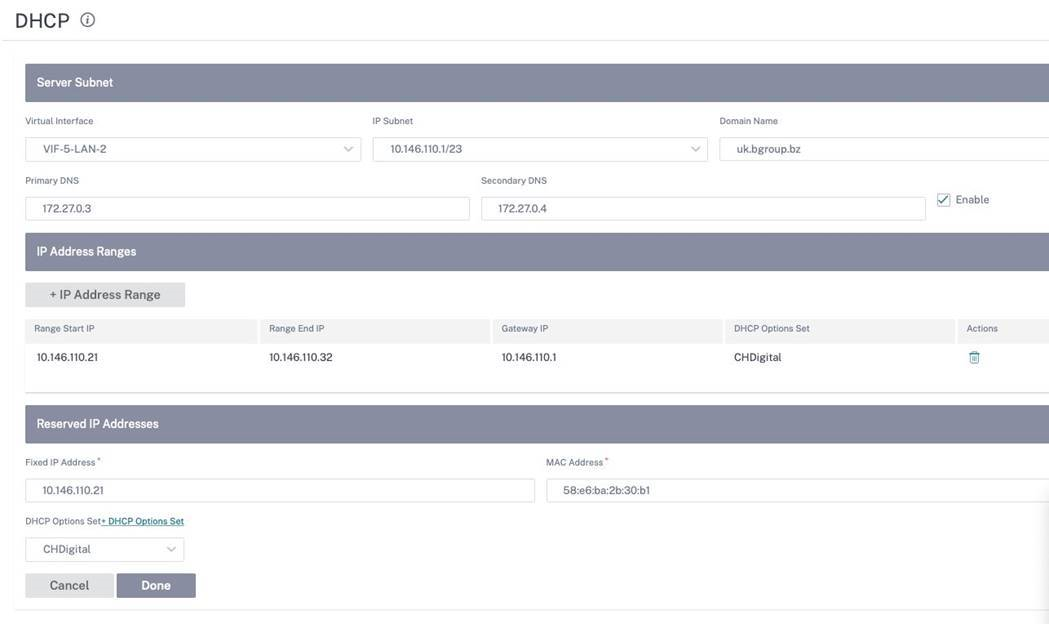Click the MAC Address input box
The image size is (1049, 624).
tap(797, 490)
